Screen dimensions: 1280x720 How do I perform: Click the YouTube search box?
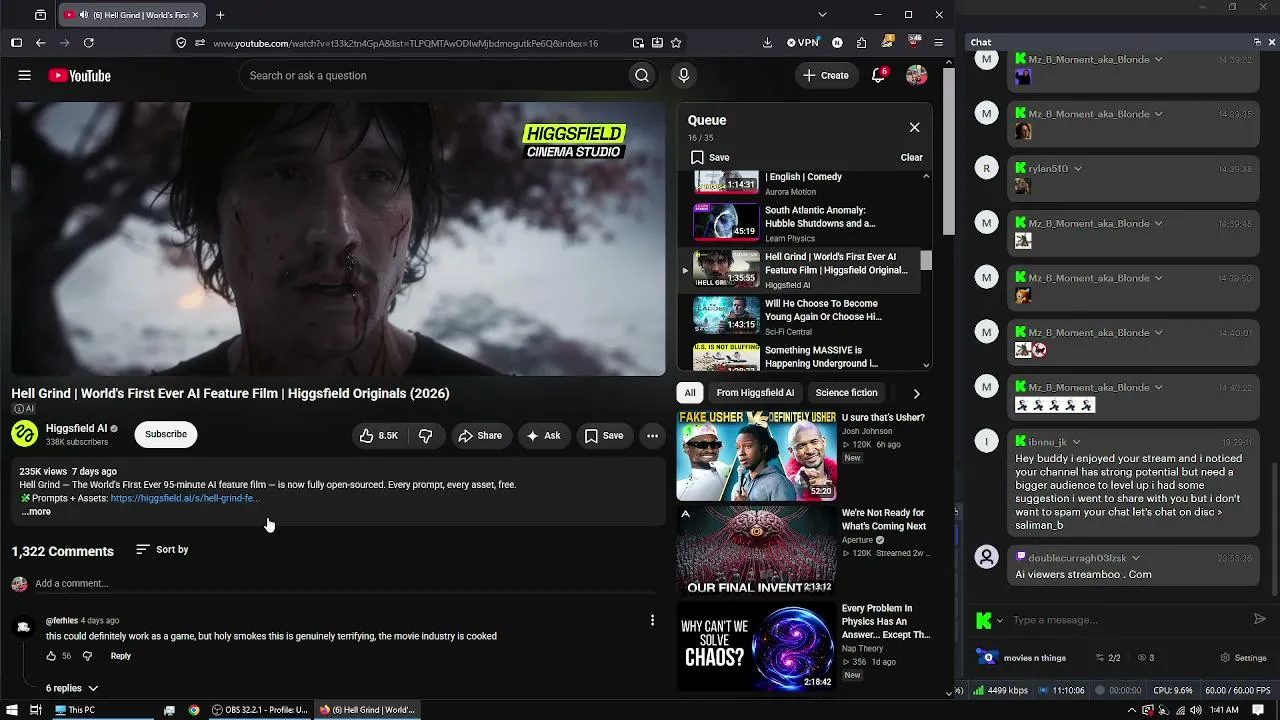[432, 75]
